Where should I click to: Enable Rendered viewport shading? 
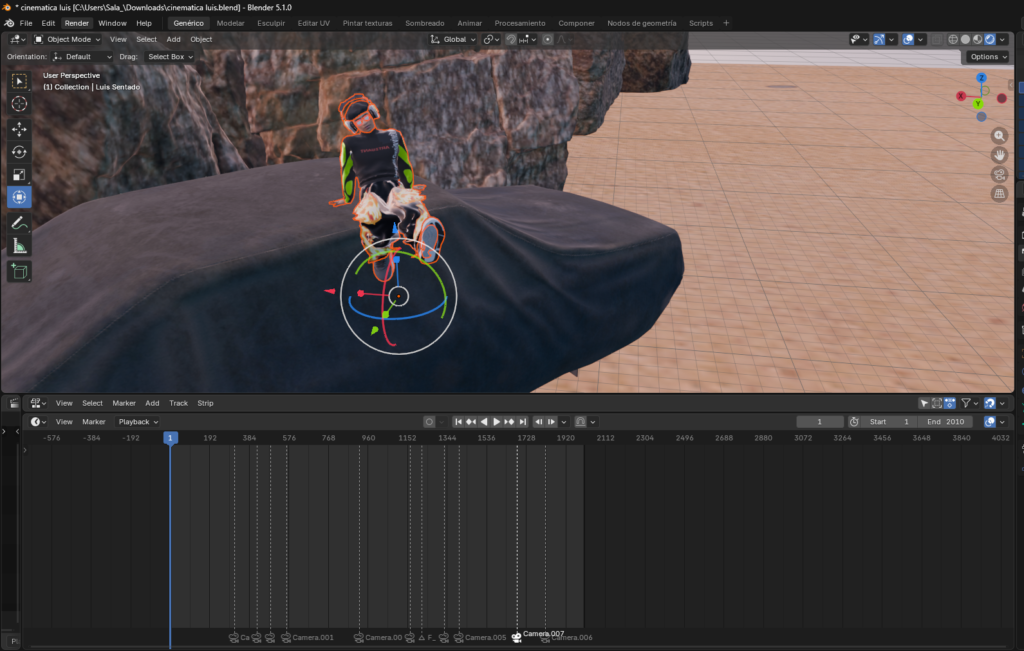[989, 39]
